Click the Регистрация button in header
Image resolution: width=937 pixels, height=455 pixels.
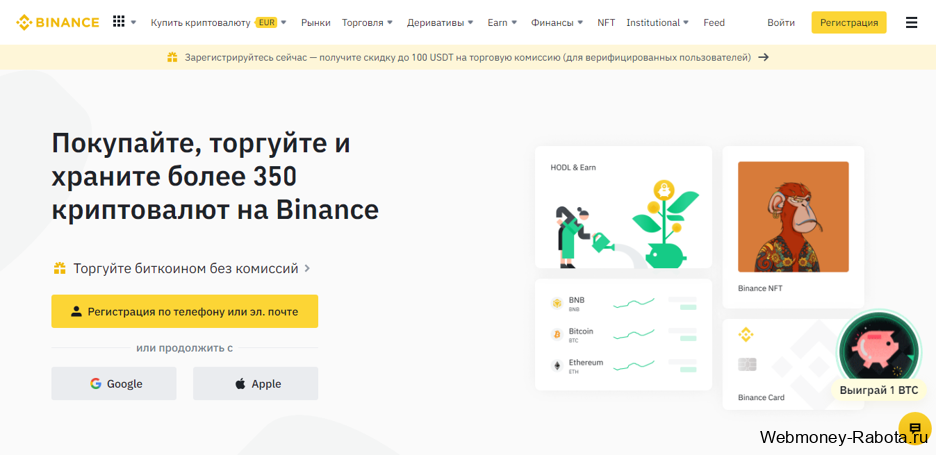849,23
